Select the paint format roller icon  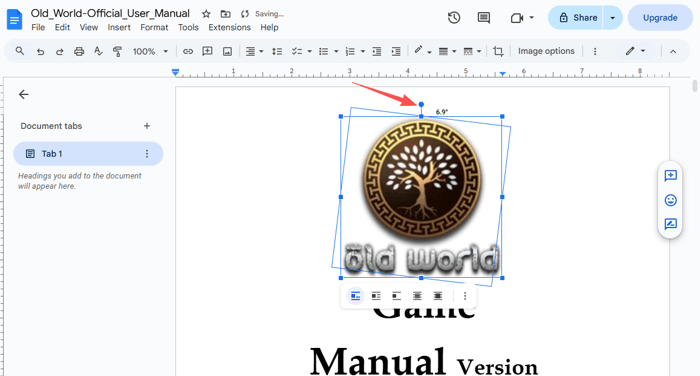click(x=117, y=51)
